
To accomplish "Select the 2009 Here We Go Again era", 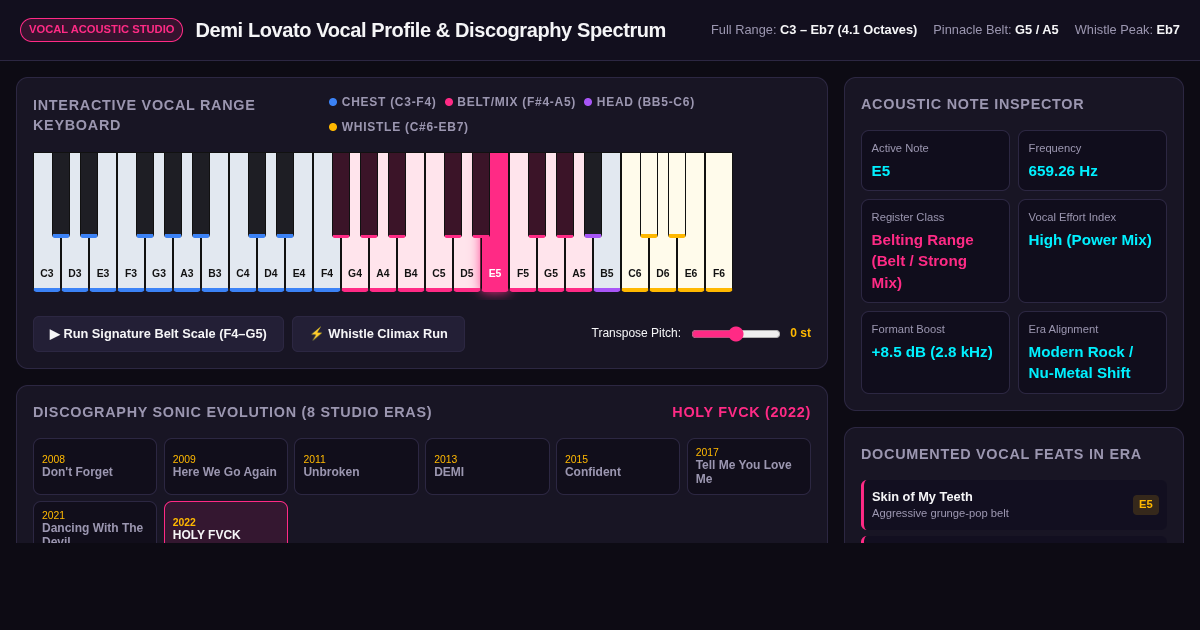I will click(226, 466).
